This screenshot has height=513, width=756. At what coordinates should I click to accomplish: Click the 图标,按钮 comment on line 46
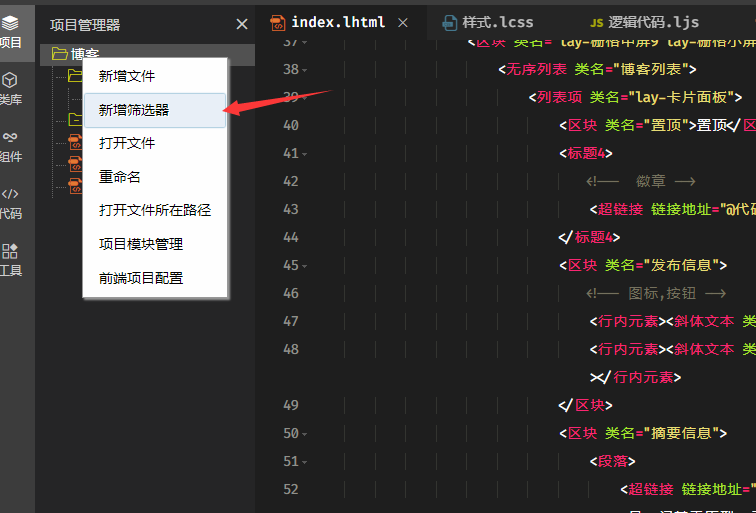coord(656,293)
